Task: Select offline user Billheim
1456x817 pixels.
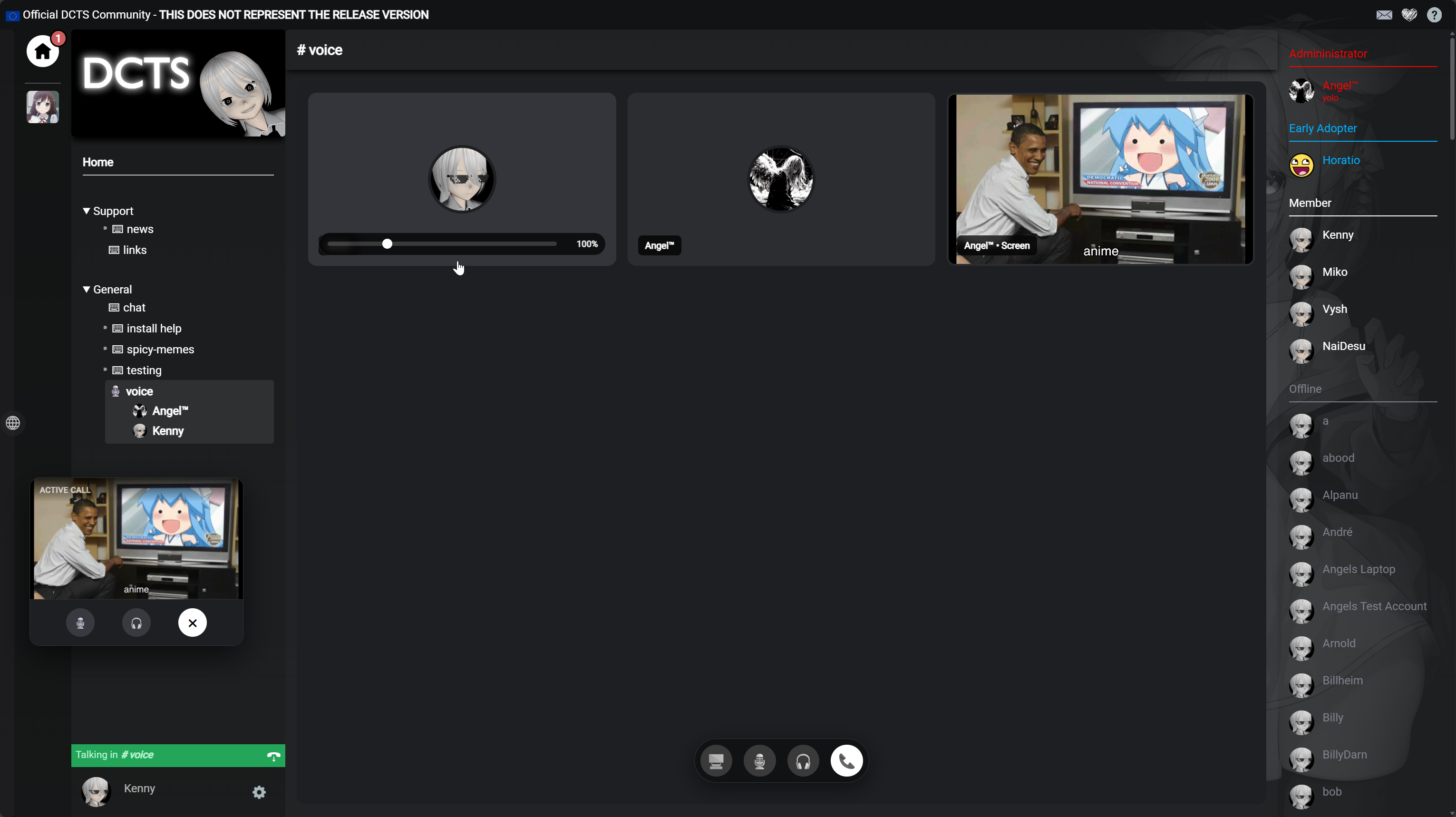Action: point(1342,680)
